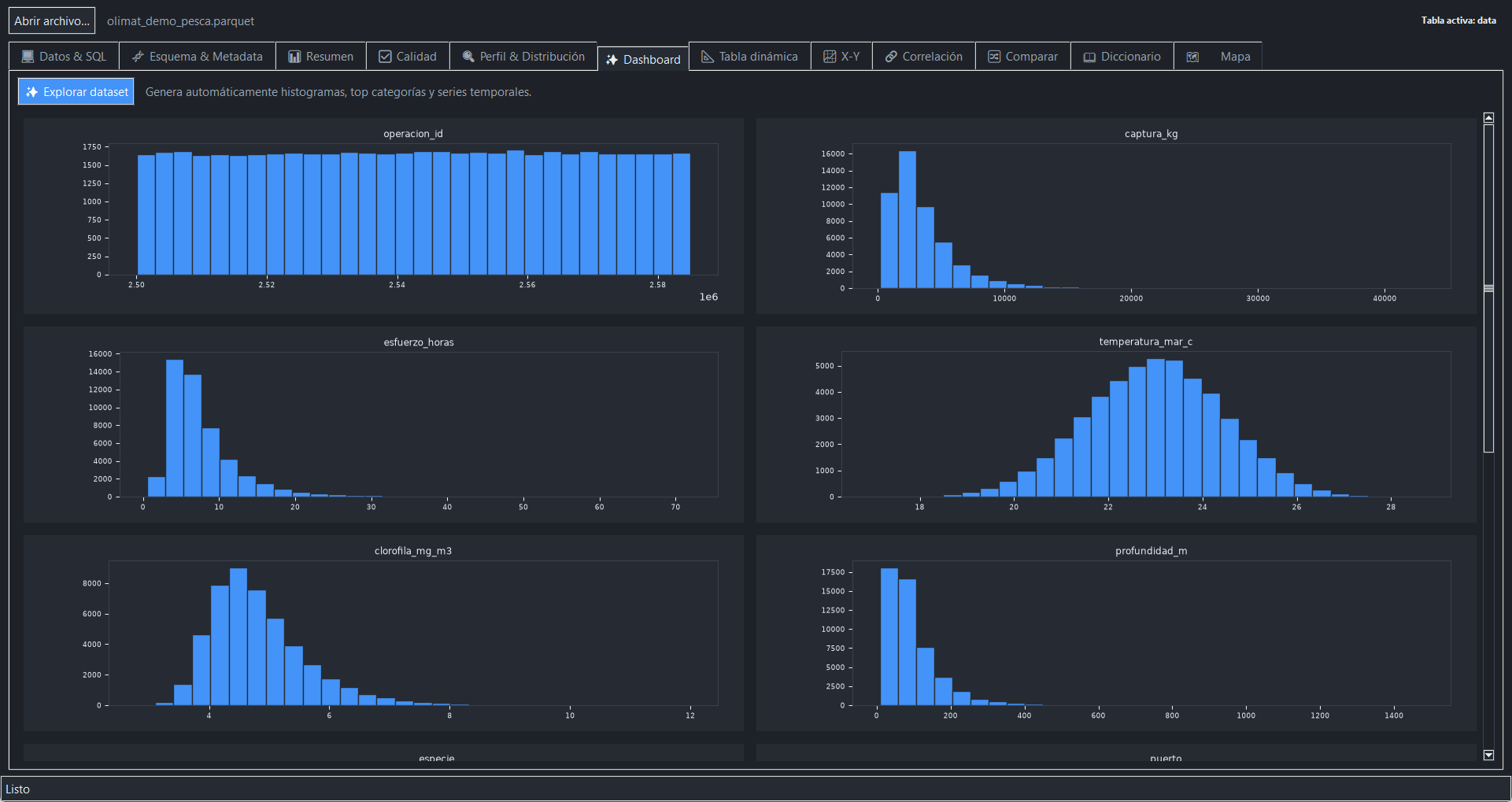Click the sparkle icon on Explorar dataset
This screenshot has height=802, width=1512.
(31, 92)
